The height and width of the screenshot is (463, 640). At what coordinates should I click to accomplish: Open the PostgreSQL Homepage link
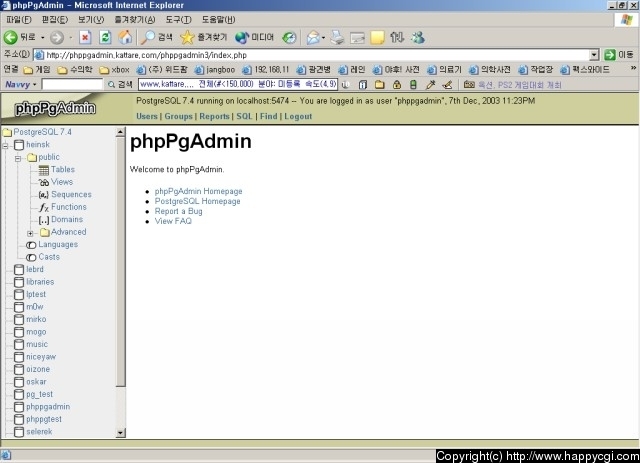[198, 201]
